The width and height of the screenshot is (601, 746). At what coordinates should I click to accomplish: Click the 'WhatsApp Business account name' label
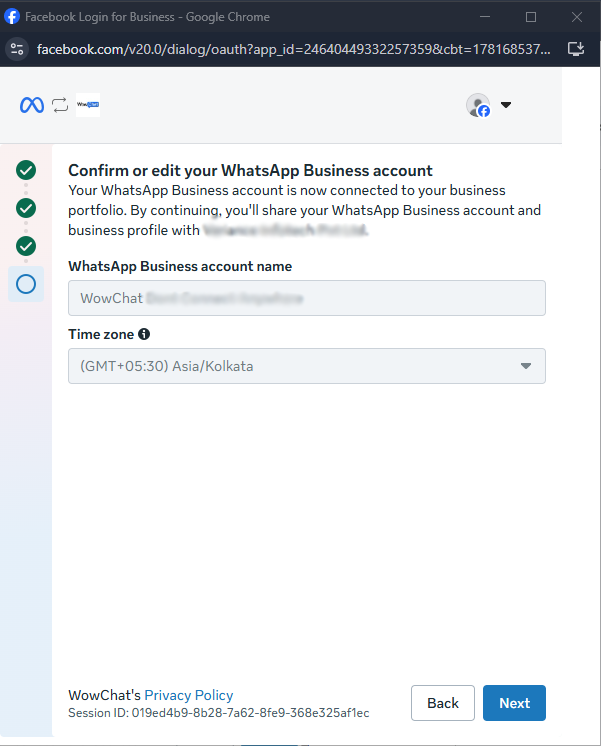tap(180, 266)
